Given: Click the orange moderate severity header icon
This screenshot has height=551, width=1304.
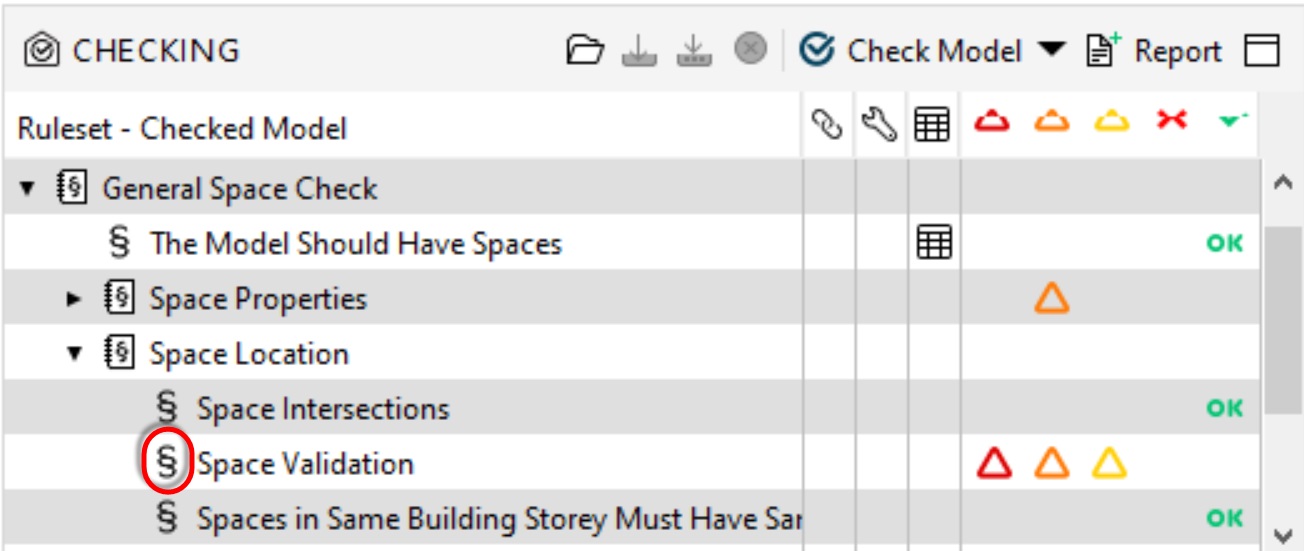Looking at the screenshot, I should click(x=1051, y=122).
